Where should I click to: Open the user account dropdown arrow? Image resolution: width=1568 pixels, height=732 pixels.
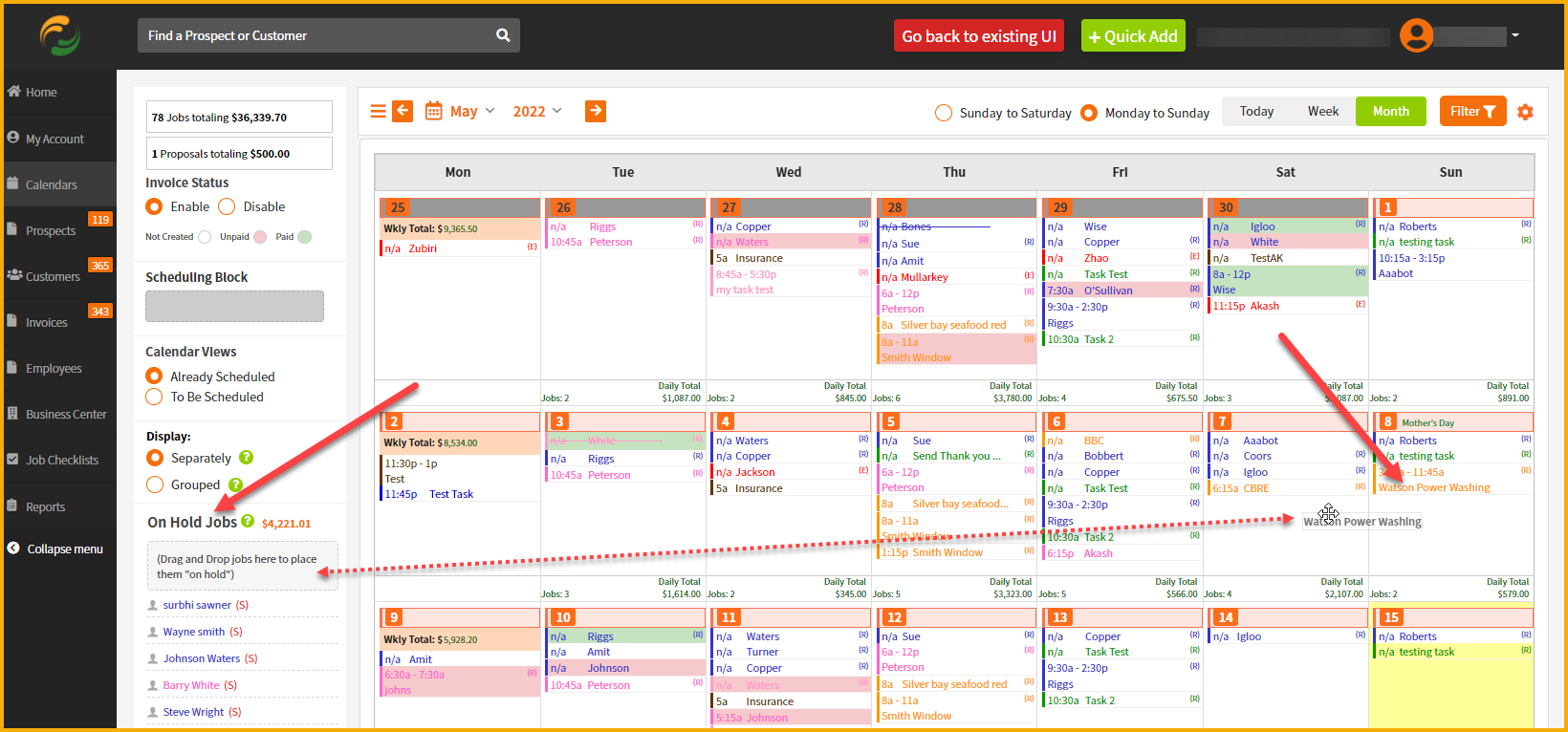pyautogui.click(x=1515, y=35)
